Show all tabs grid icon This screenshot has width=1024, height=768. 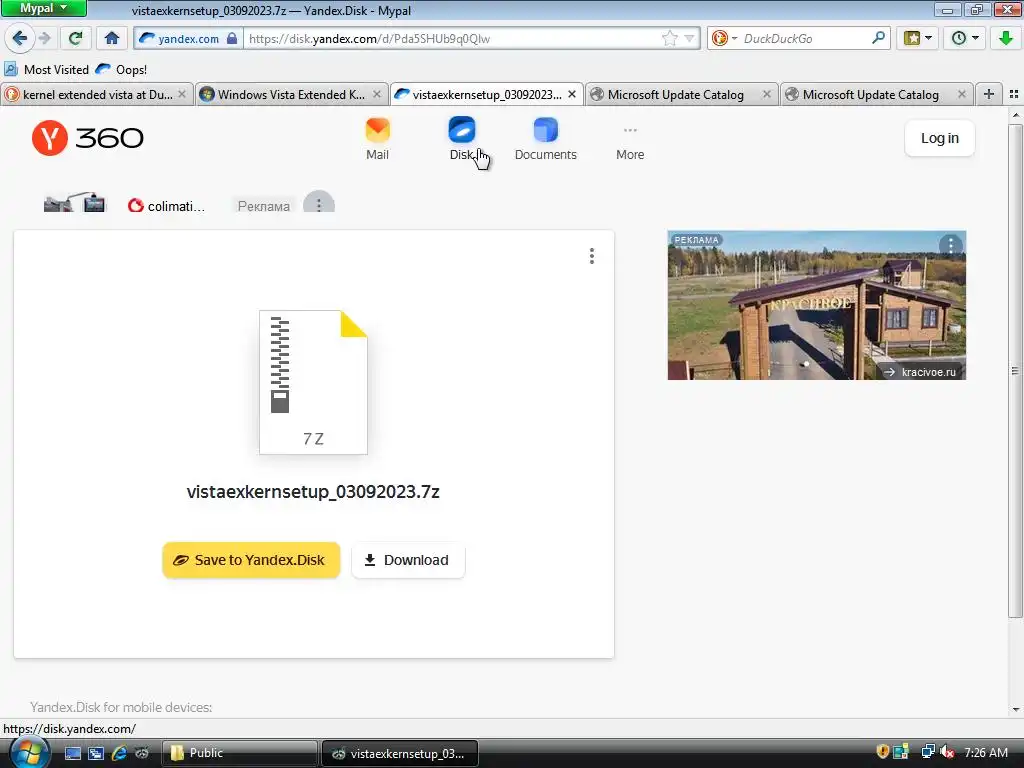pos(1014,94)
